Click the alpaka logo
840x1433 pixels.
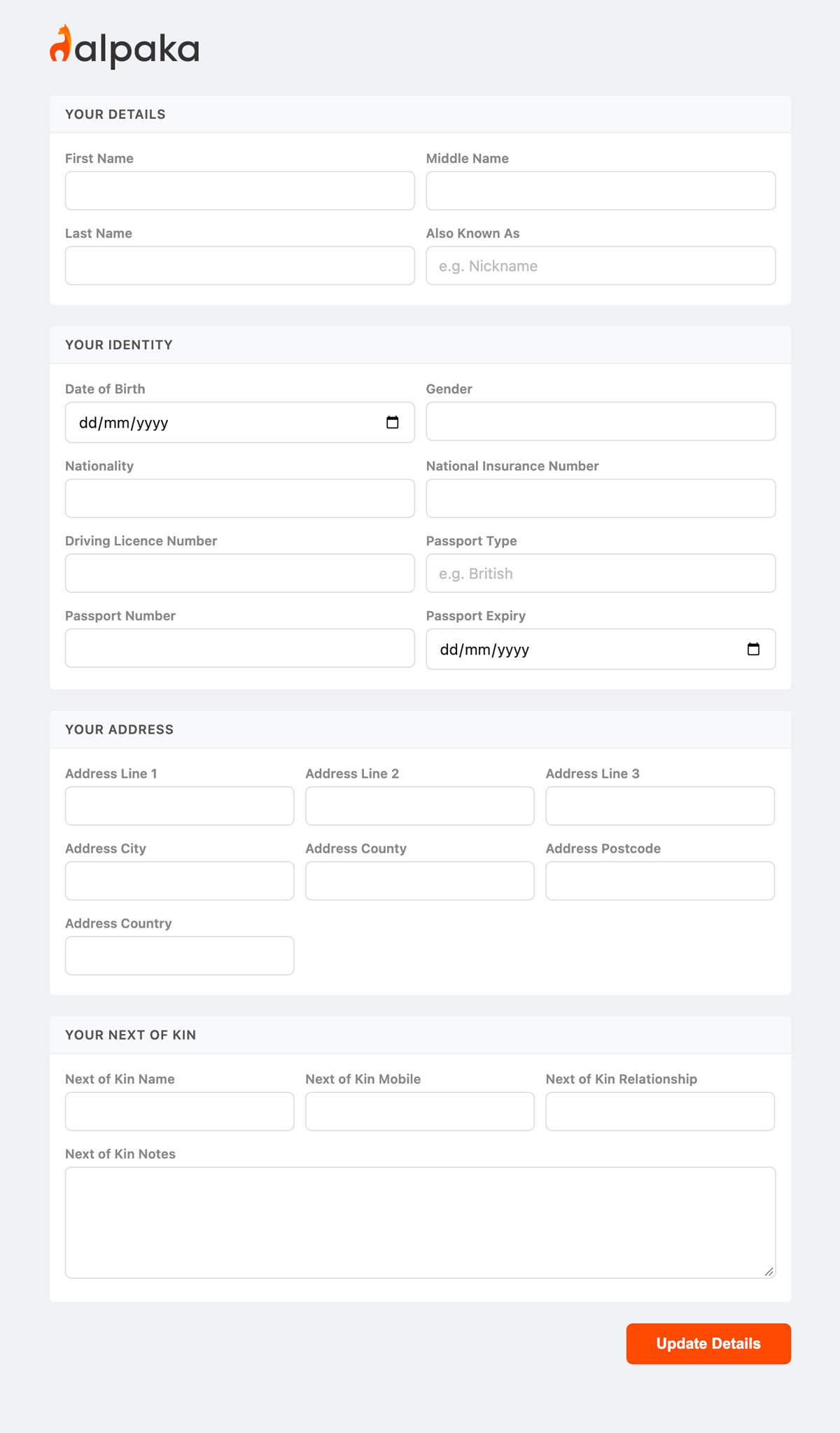[125, 47]
